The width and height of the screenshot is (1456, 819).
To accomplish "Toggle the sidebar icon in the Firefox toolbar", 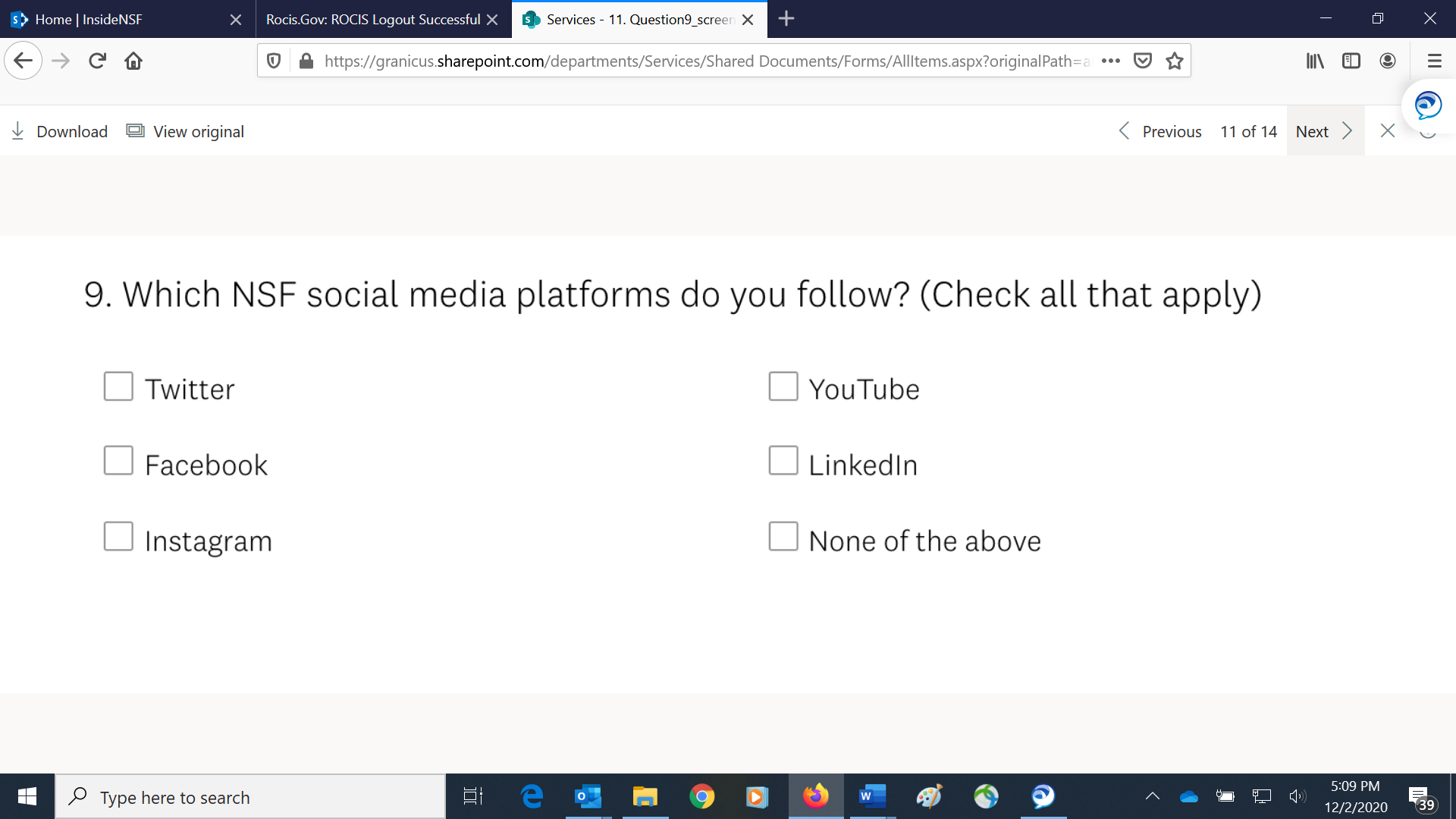I will click(1351, 61).
